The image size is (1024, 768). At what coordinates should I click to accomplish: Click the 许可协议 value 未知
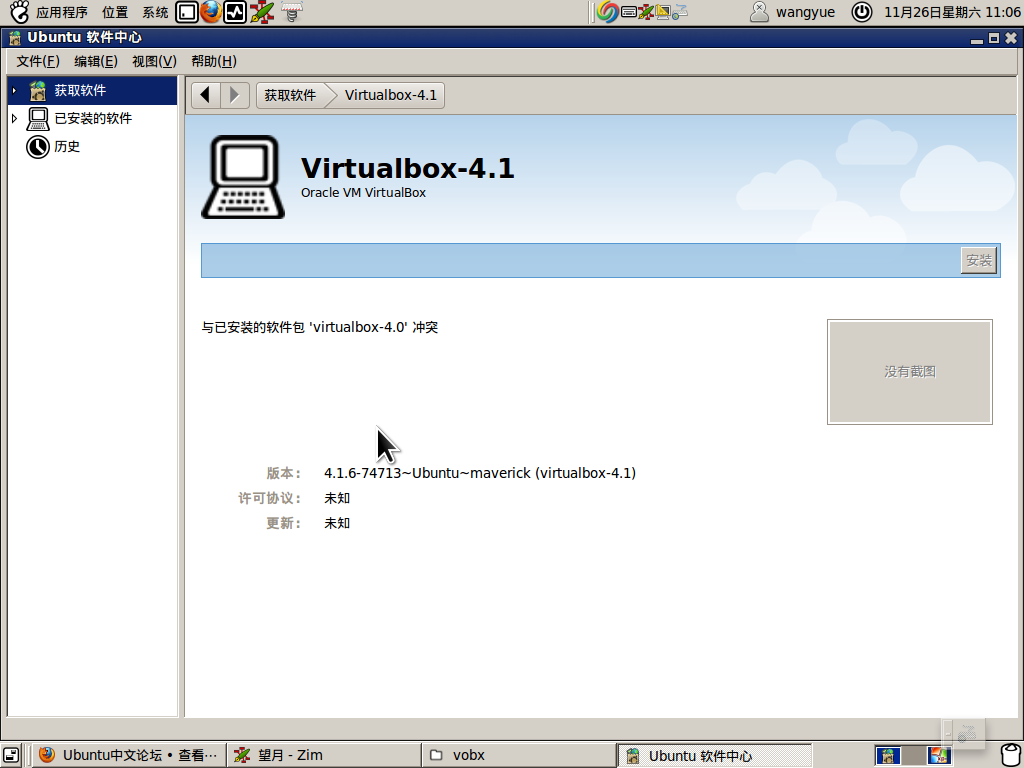pyautogui.click(x=337, y=498)
